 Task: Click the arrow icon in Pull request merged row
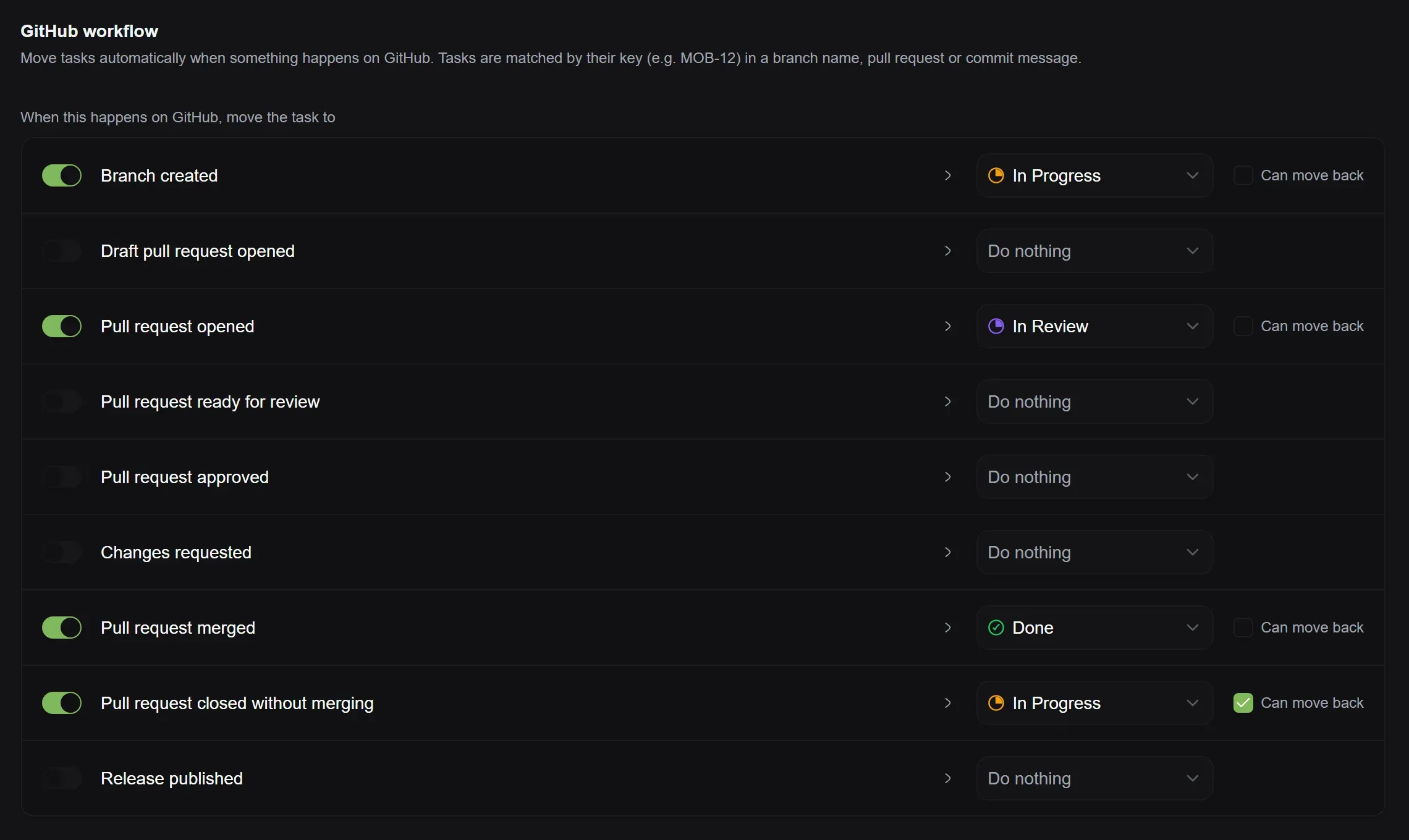948,628
